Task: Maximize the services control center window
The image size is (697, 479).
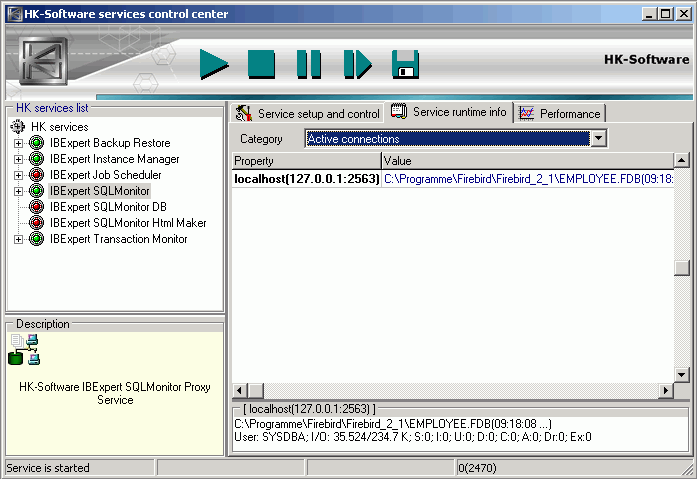Action: (665, 14)
